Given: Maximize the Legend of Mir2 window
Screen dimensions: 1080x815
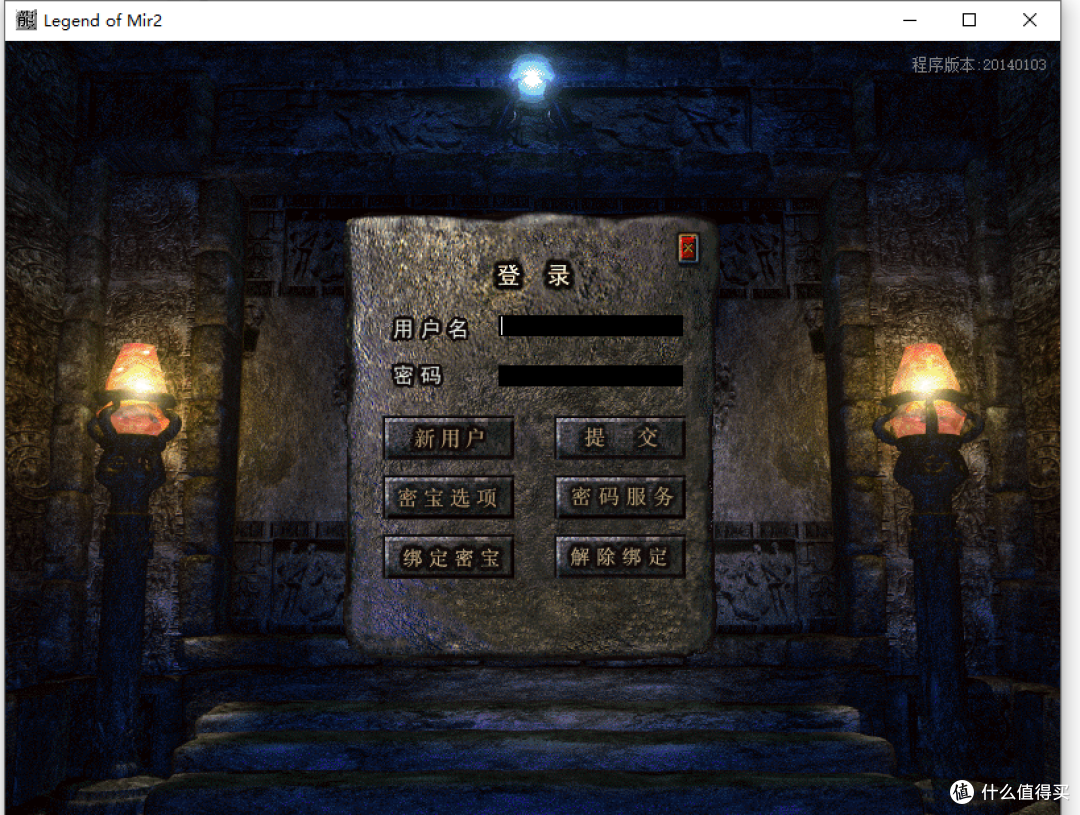Looking at the screenshot, I should point(969,20).
